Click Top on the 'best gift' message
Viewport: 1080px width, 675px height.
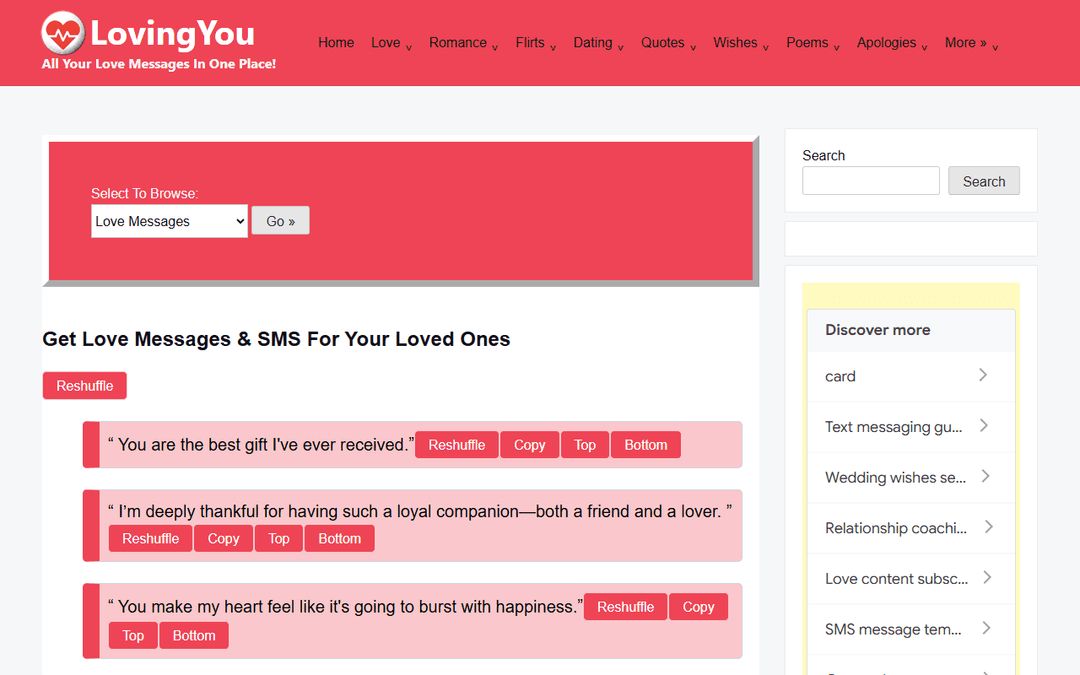[x=585, y=445]
